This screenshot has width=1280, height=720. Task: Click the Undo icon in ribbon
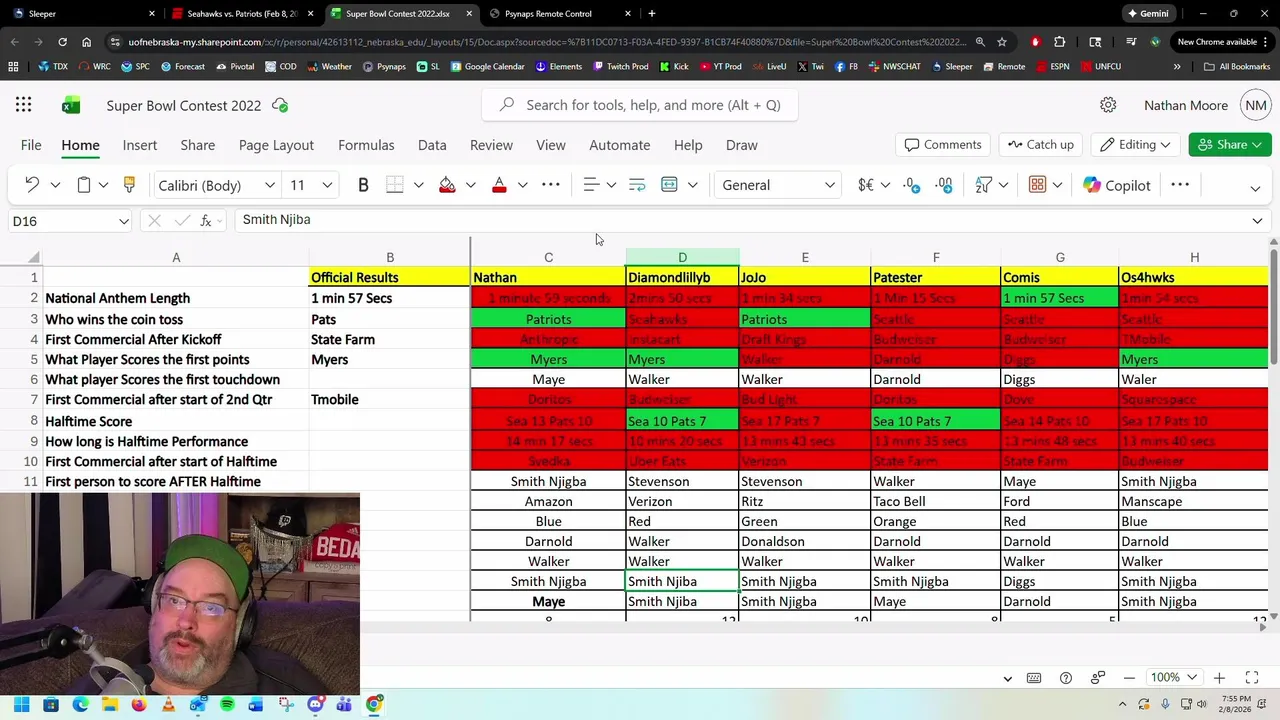[x=31, y=185]
